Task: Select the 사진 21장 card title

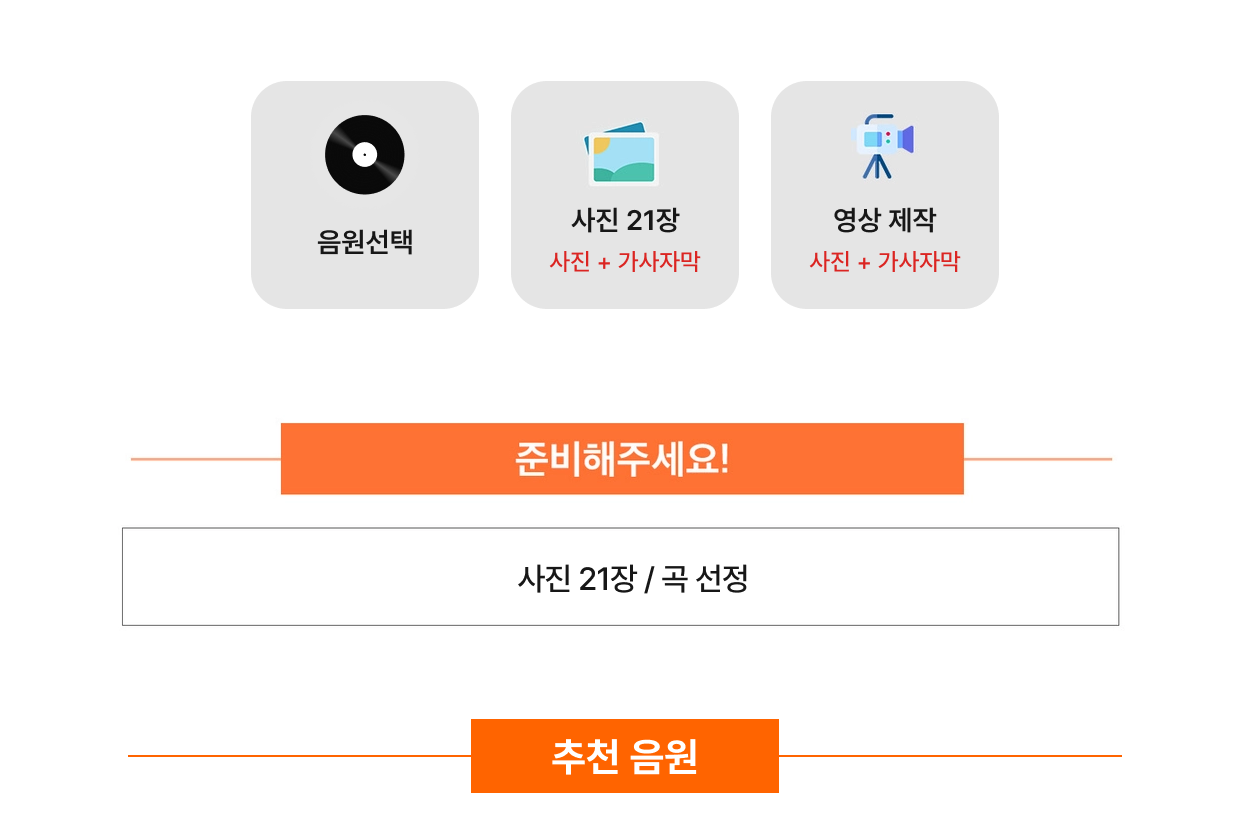Action: click(625, 220)
